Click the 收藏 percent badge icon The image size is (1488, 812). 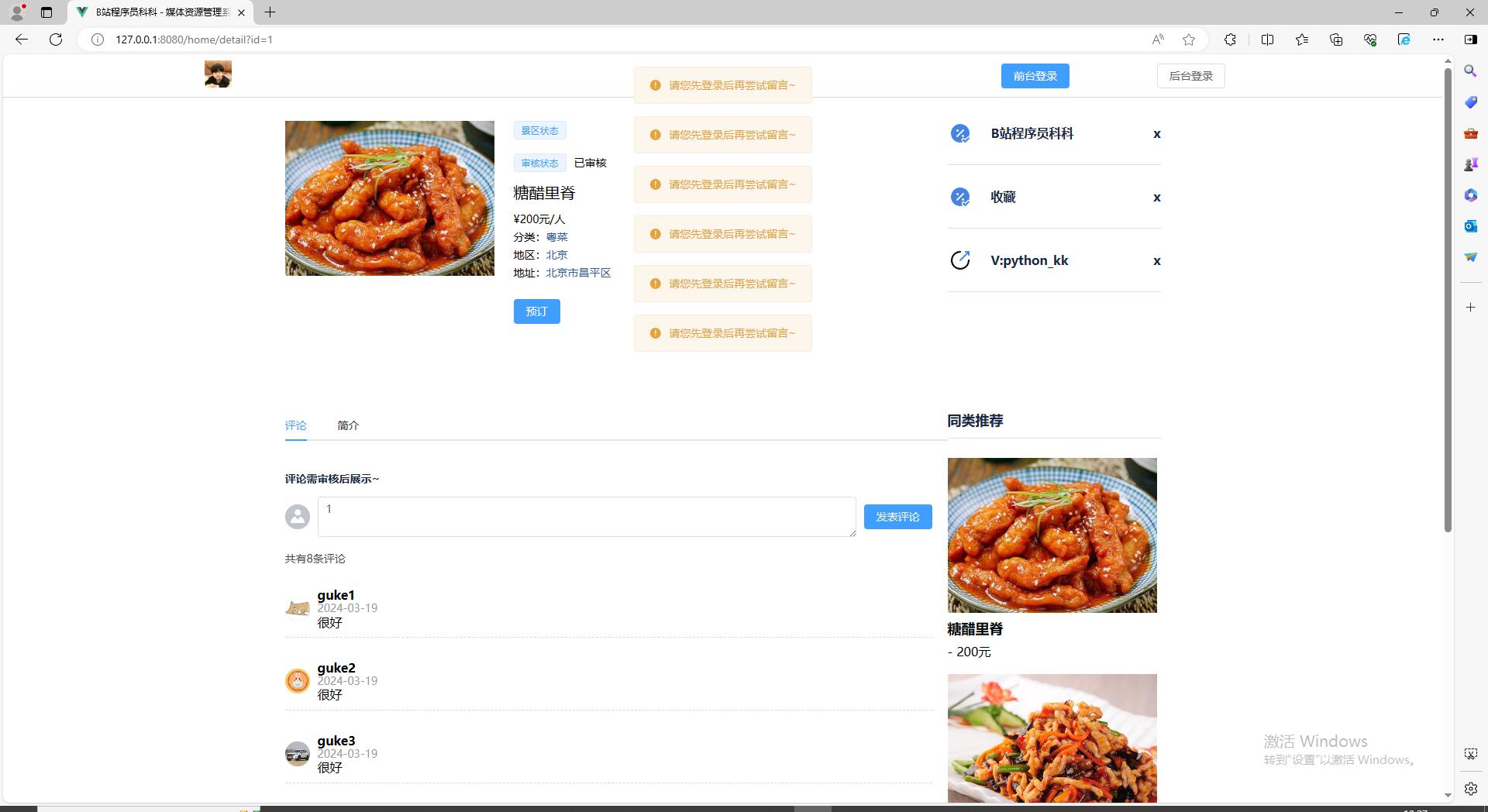pyautogui.click(x=960, y=198)
